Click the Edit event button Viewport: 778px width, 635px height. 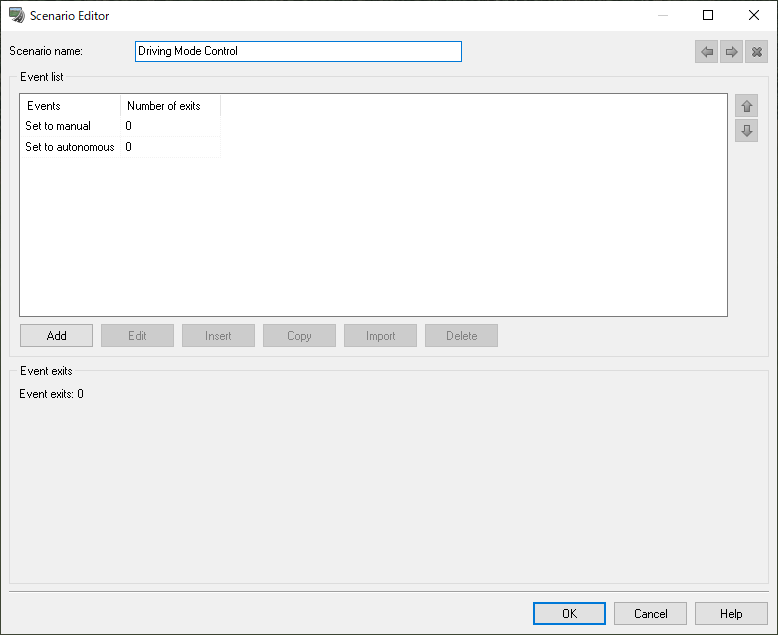(x=137, y=336)
